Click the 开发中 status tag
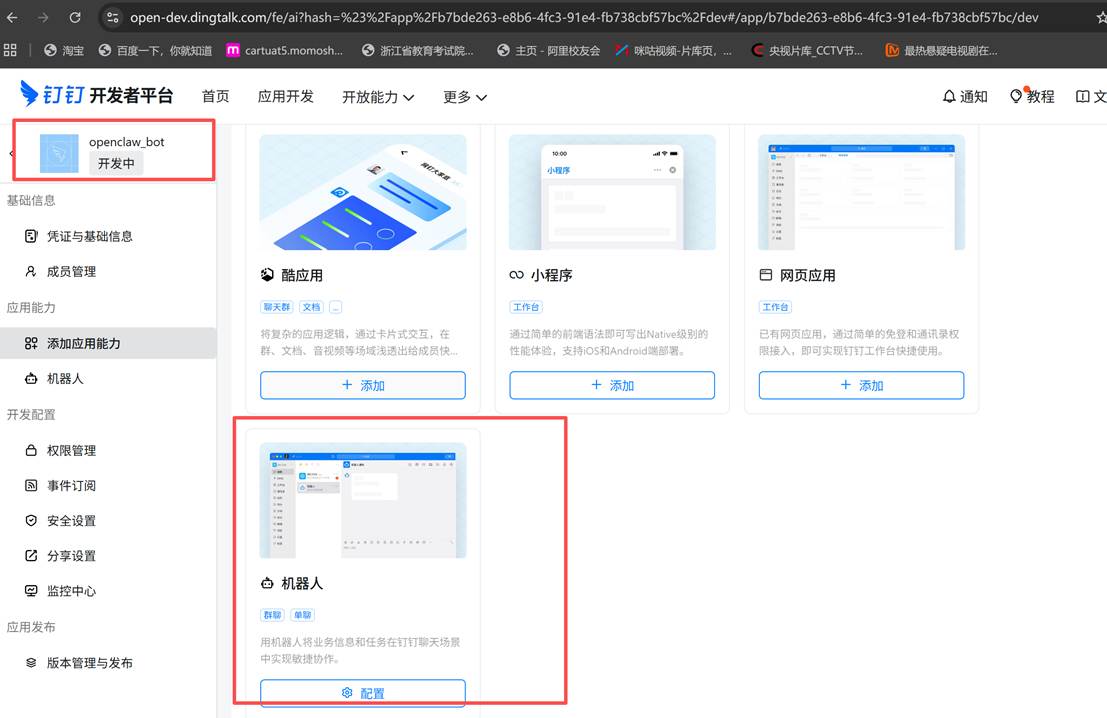 pyautogui.click(x=116, y=163)
